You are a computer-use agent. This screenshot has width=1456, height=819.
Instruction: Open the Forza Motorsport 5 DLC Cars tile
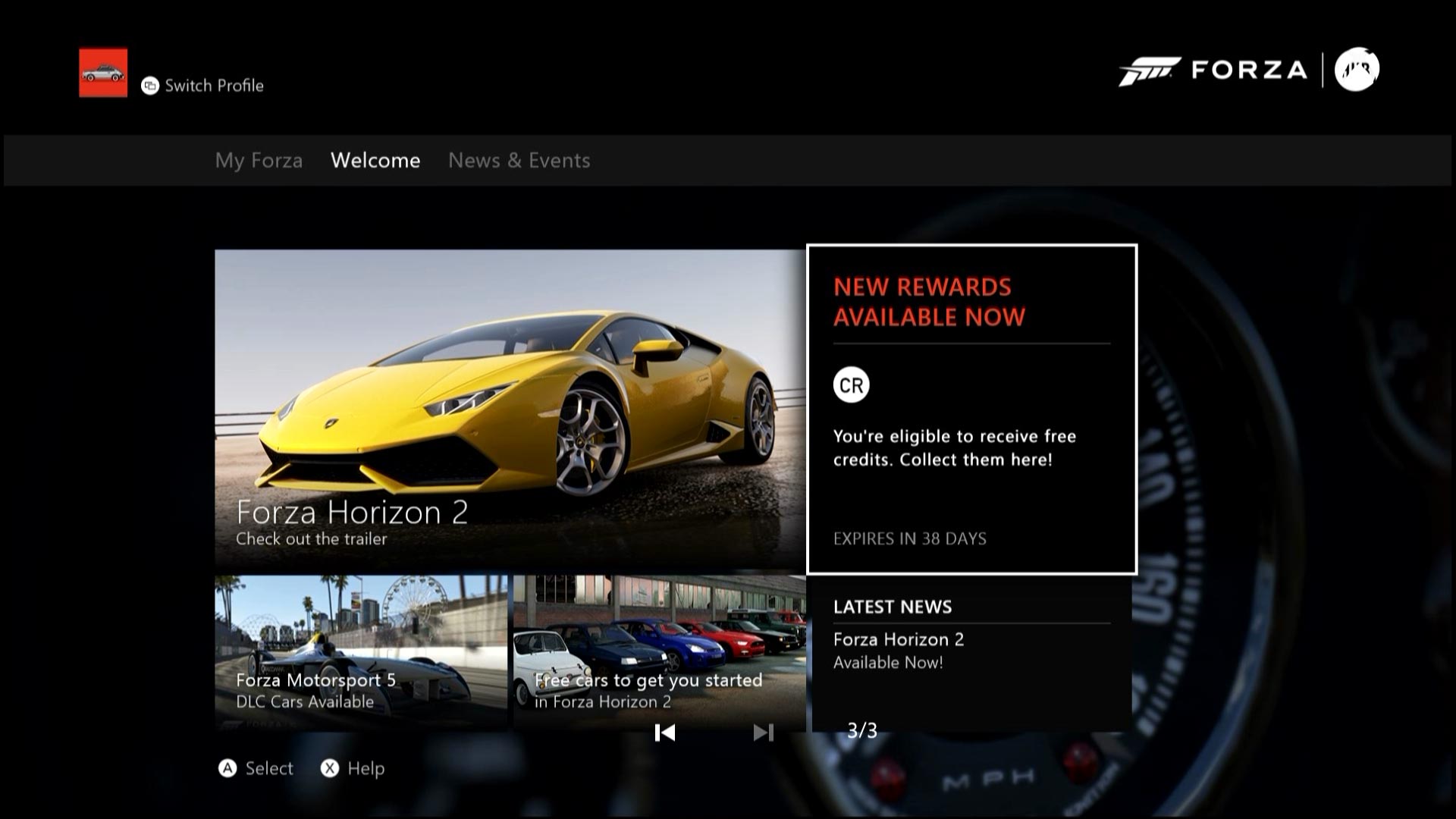click(x=361, y=653)
